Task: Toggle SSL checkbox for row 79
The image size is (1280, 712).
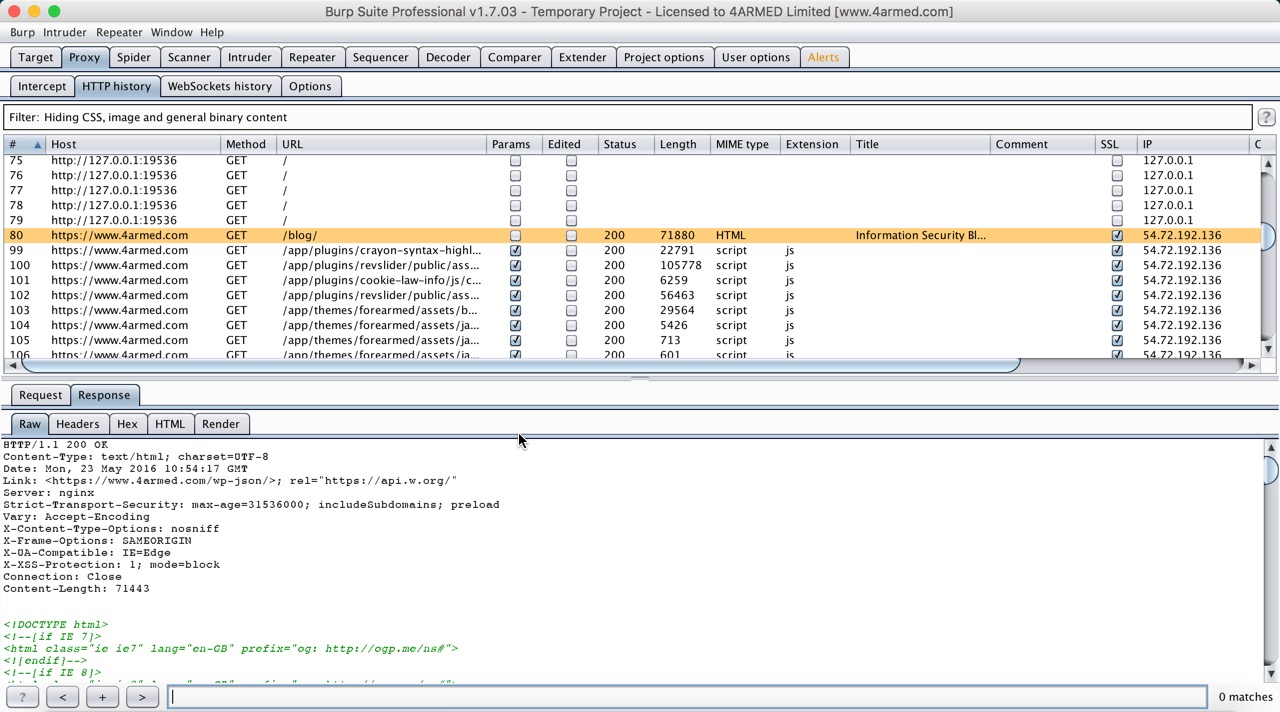Action: [1117, 220]
